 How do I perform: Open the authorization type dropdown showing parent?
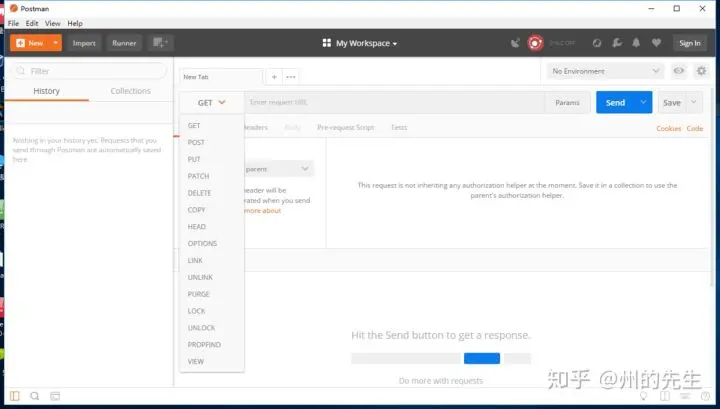[x=279, y=169]
